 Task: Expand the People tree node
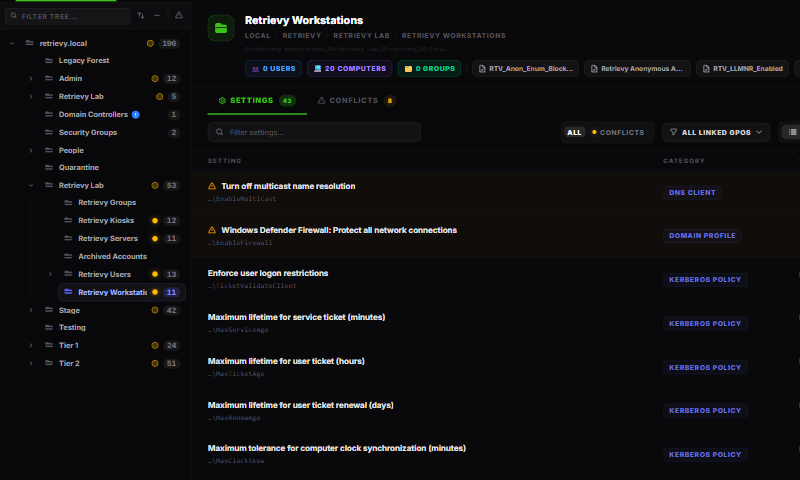point(31,150)
